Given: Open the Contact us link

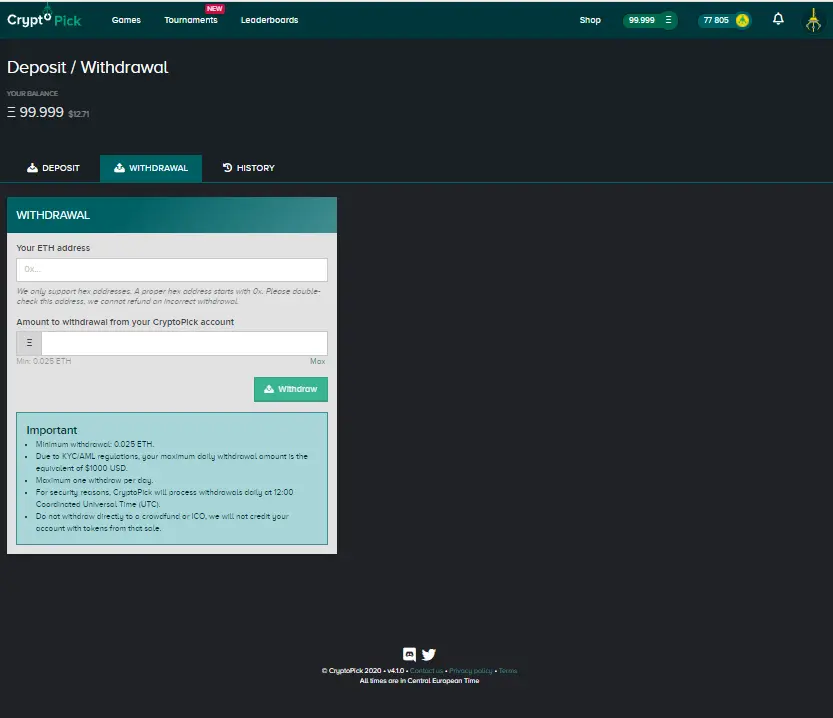Looking at the screenshot, I should 426,671.
